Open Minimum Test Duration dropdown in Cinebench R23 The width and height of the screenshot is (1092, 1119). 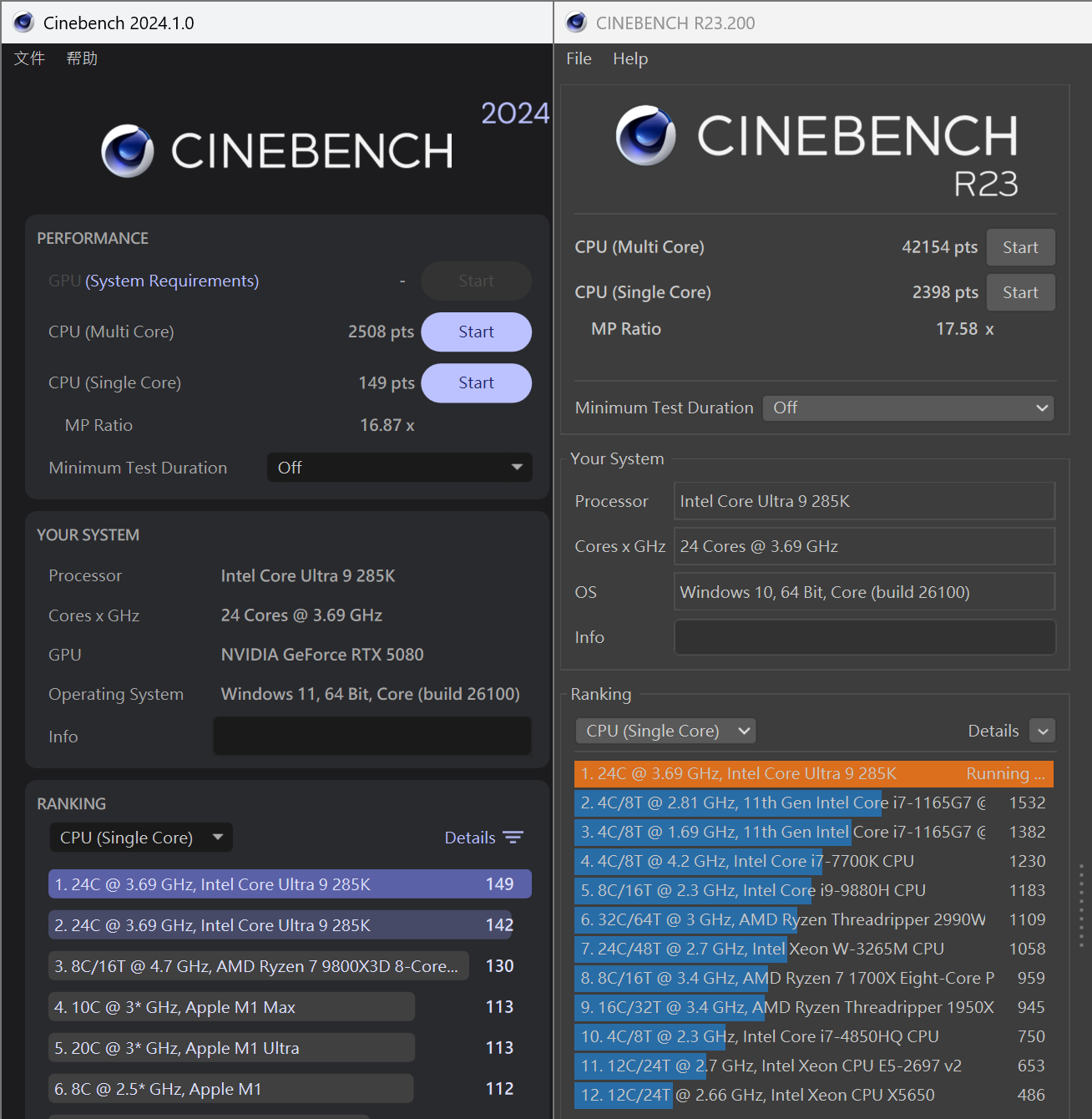(x=908, y=408)
